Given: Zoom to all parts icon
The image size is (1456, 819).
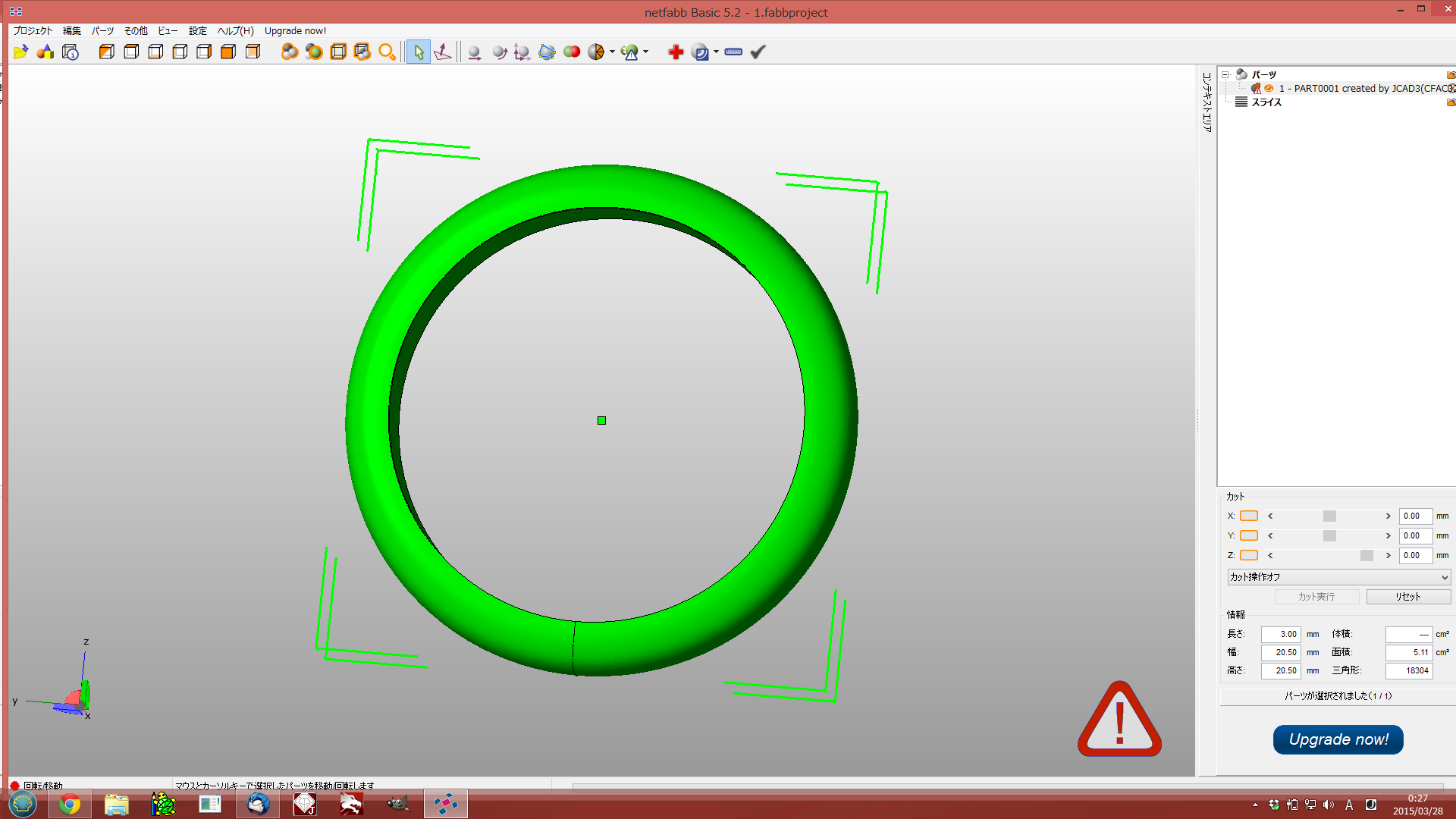Looking at the screenshot, I should (x=290, y=52).
